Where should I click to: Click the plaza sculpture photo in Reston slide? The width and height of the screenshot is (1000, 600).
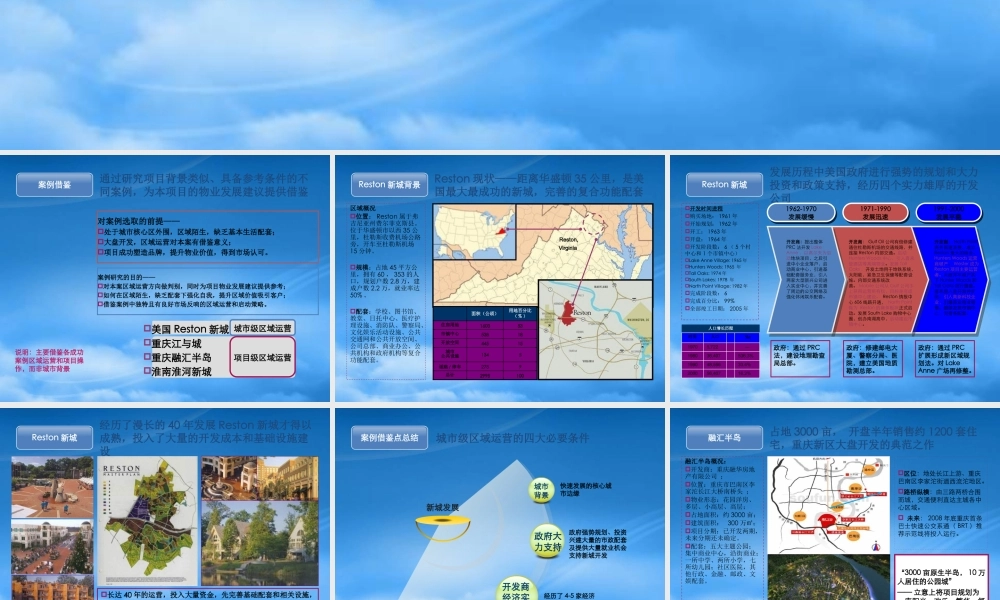(52, 487)
